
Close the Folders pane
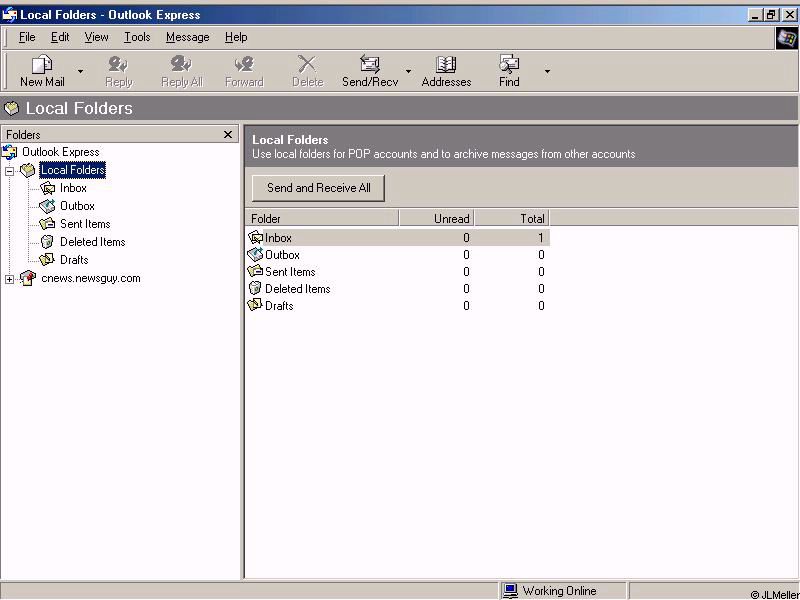pos(228,134)
